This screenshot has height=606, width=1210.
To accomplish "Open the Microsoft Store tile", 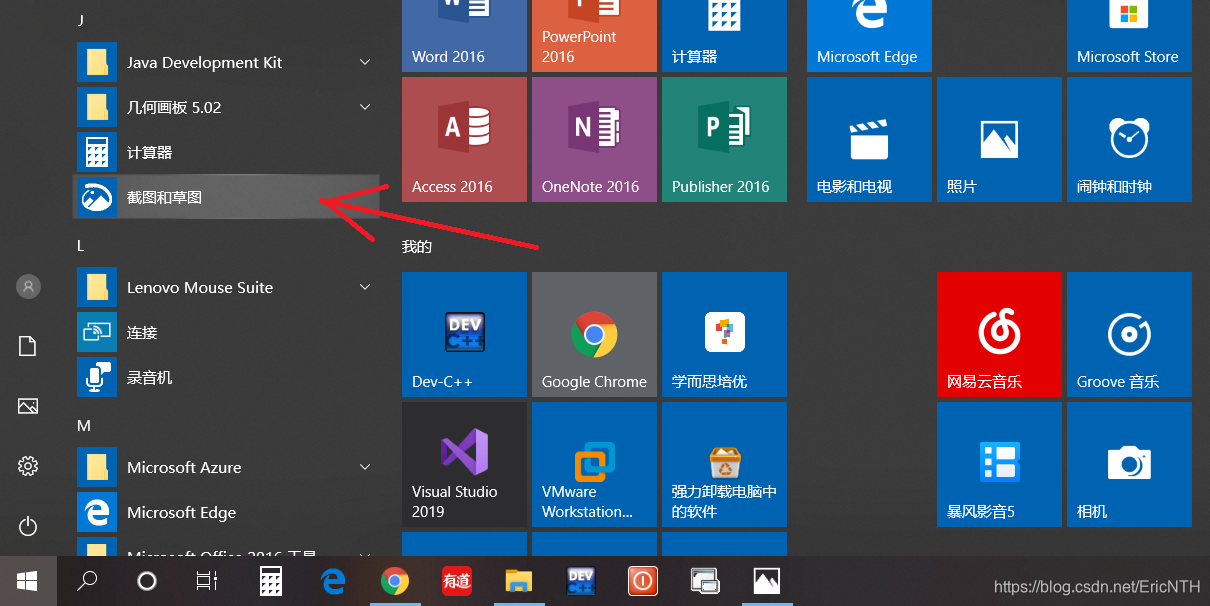I will pyautogui.click(x=1129, y=36).
